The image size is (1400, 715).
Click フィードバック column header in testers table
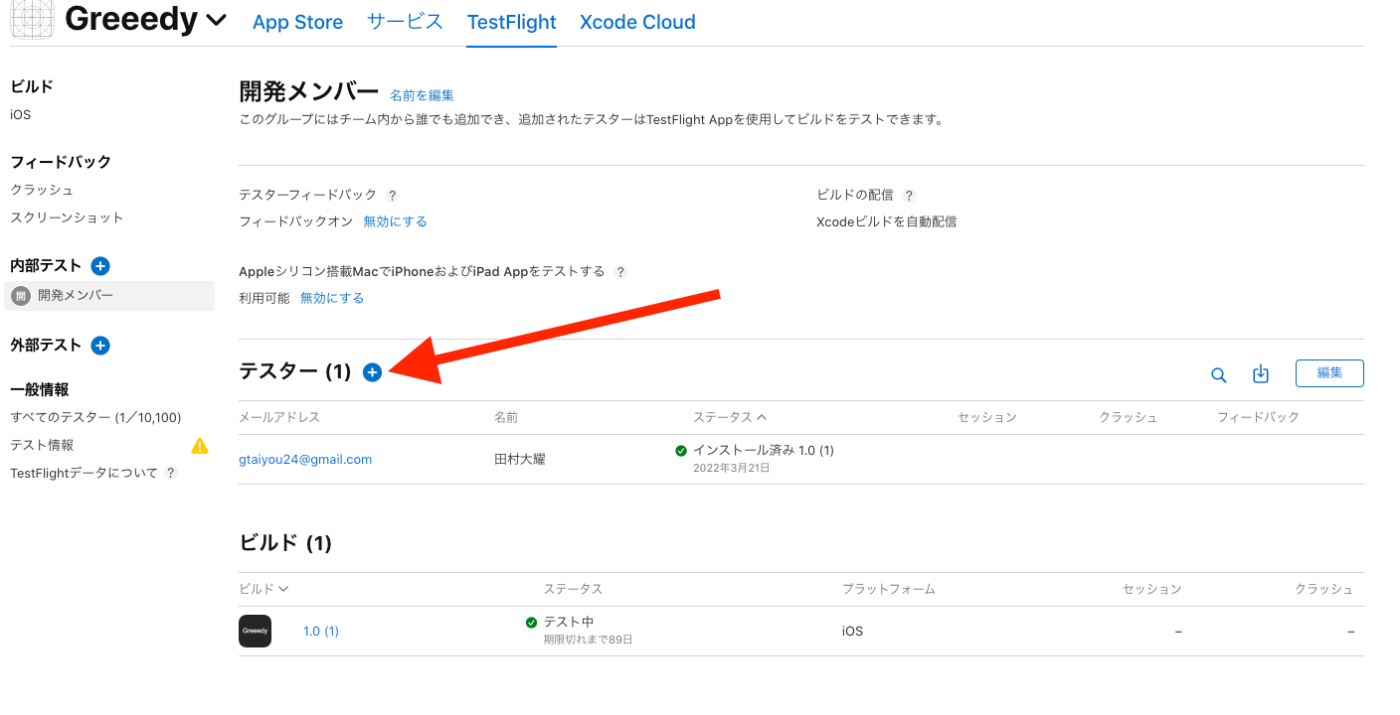pyautogui.click(x=1258, y=418)
